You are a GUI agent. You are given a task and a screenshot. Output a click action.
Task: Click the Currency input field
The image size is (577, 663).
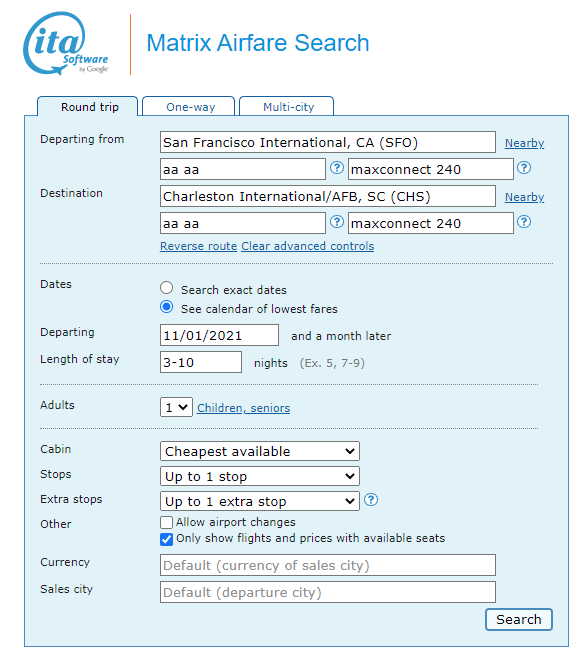(x=328, y=565)
